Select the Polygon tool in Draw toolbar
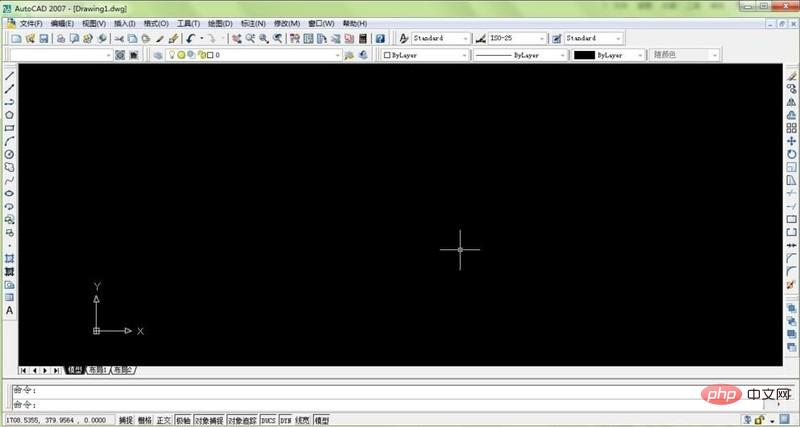800x427 pixels. (x=9, y=115)
